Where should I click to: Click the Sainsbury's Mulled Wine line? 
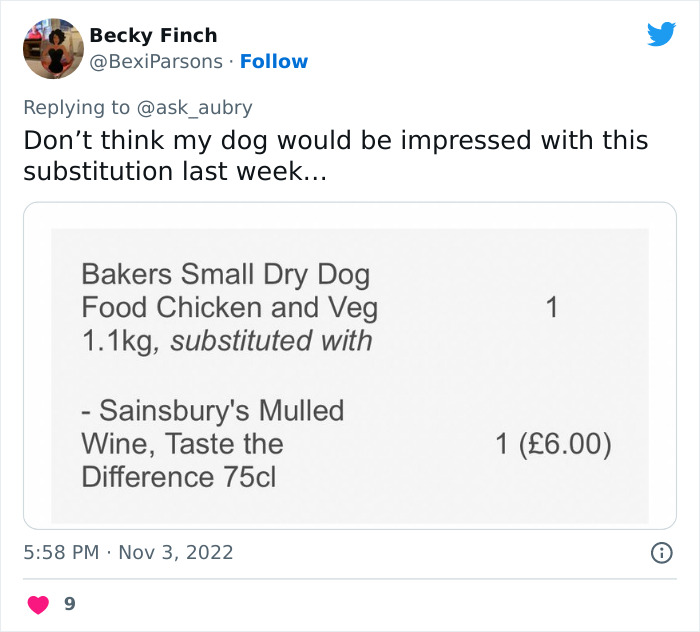[x=212, y=410]
